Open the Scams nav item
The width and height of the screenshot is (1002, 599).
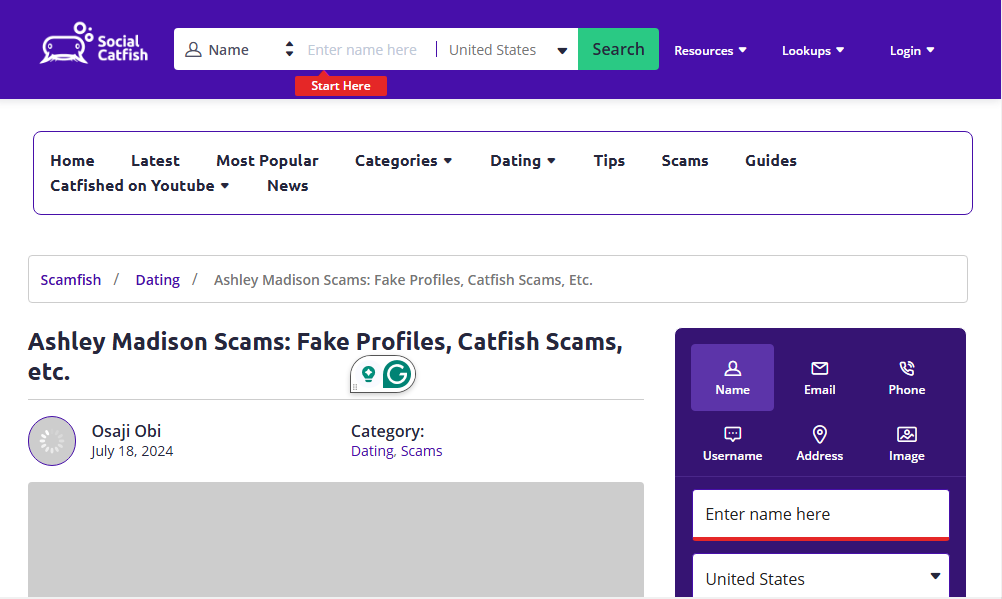[x=685, y=160]
